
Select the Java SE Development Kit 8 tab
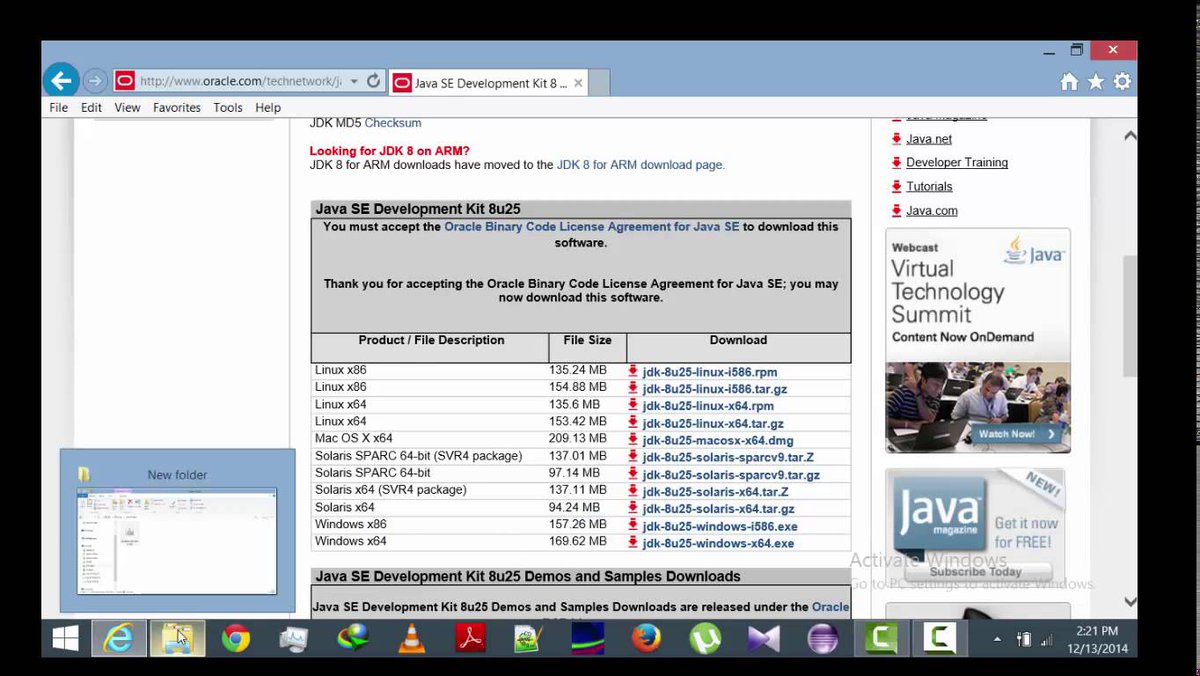coord(487,82)
